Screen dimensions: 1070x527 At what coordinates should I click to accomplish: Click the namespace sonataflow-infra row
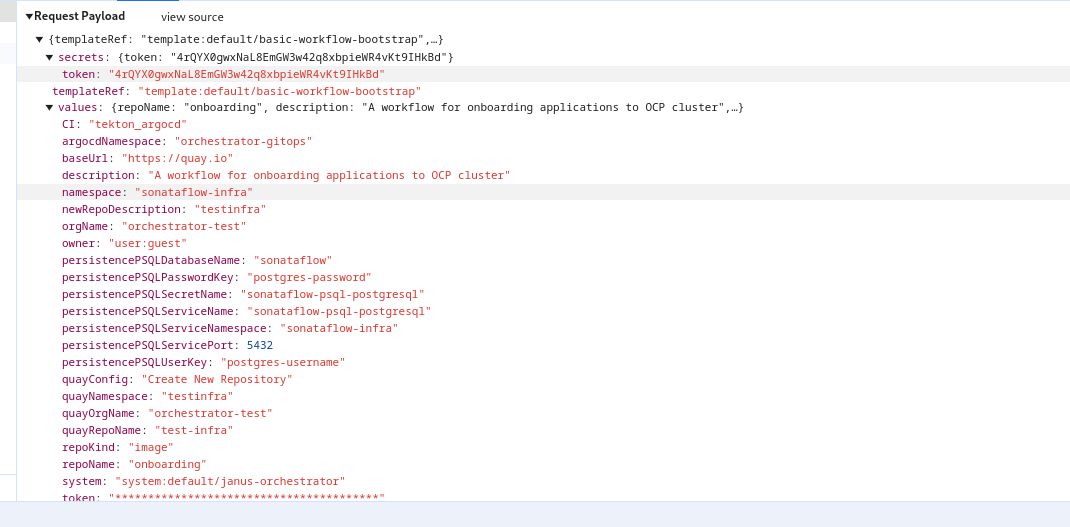[x=157, y=192]
